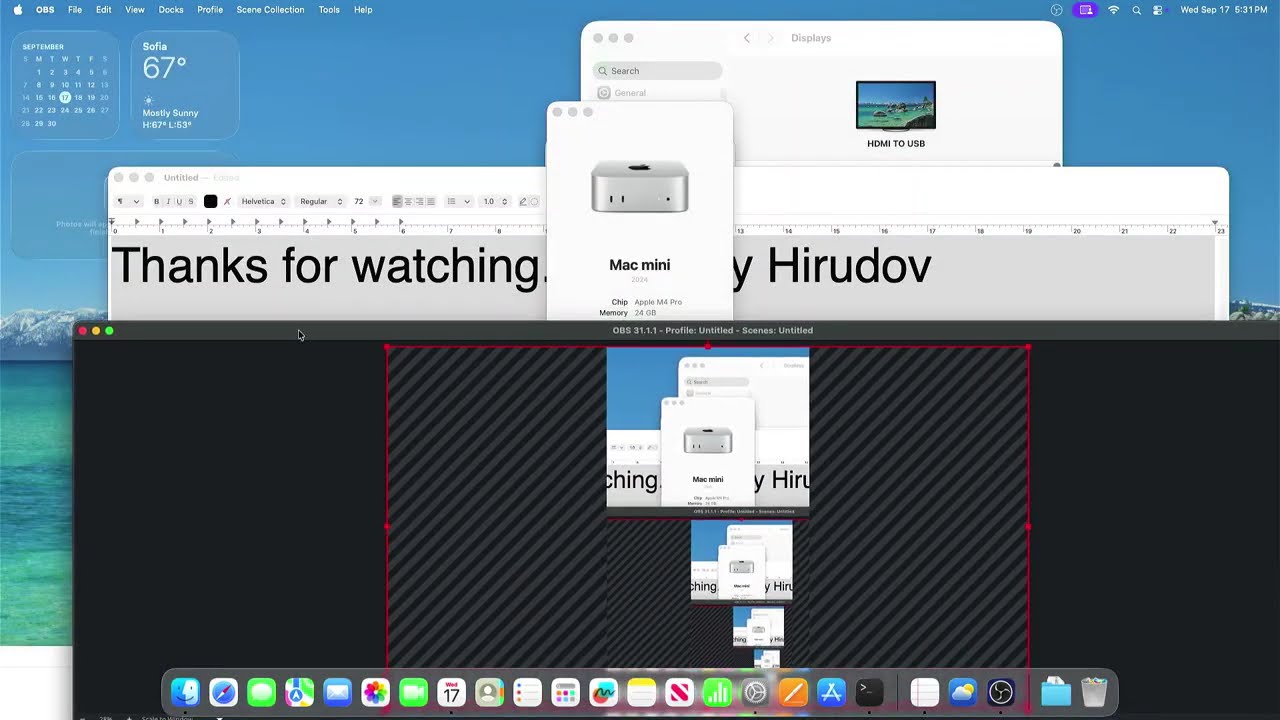Open Calendar app in the Dock
The height and width of the screenshot is (720, 1280).
point(451,692)
